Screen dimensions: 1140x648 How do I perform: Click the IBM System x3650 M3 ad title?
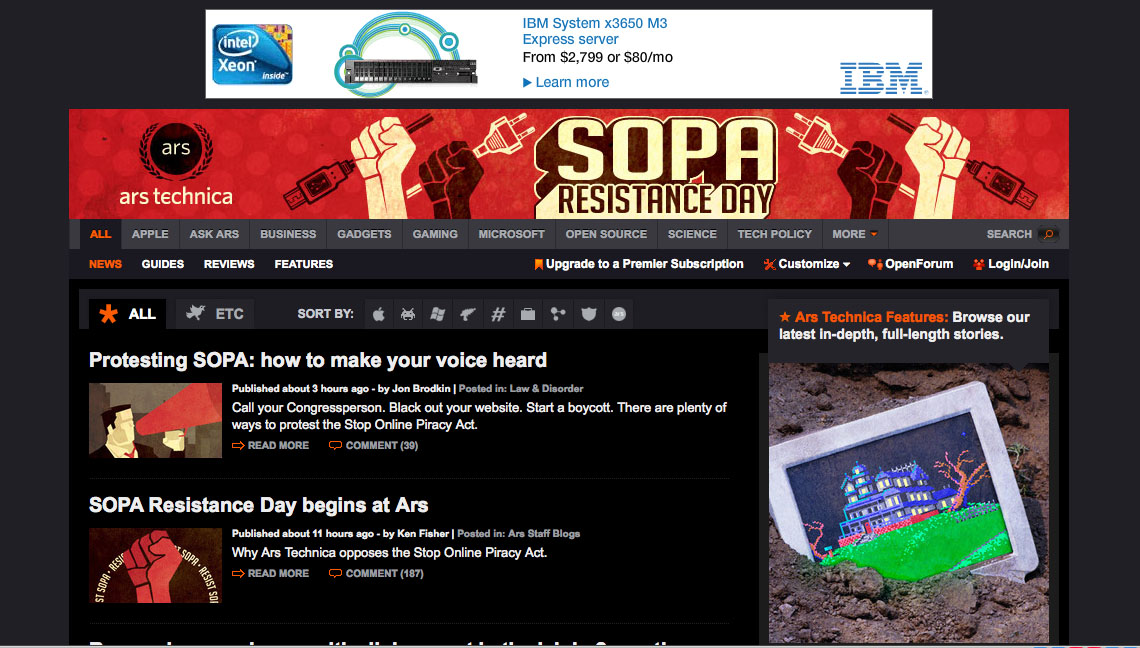pos(595,31)
